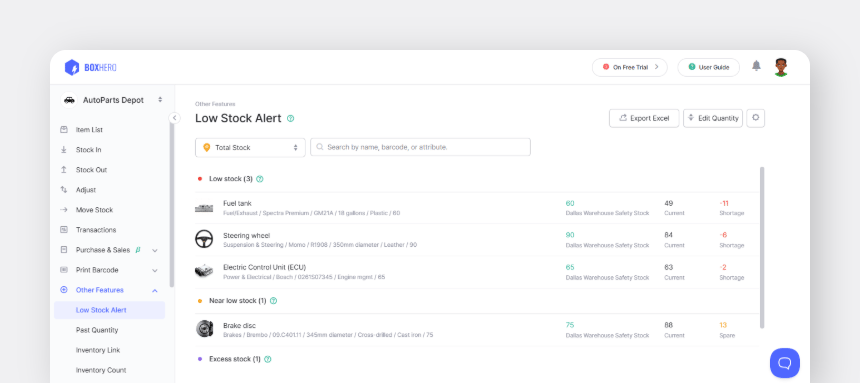Open Move Stock

94,210
